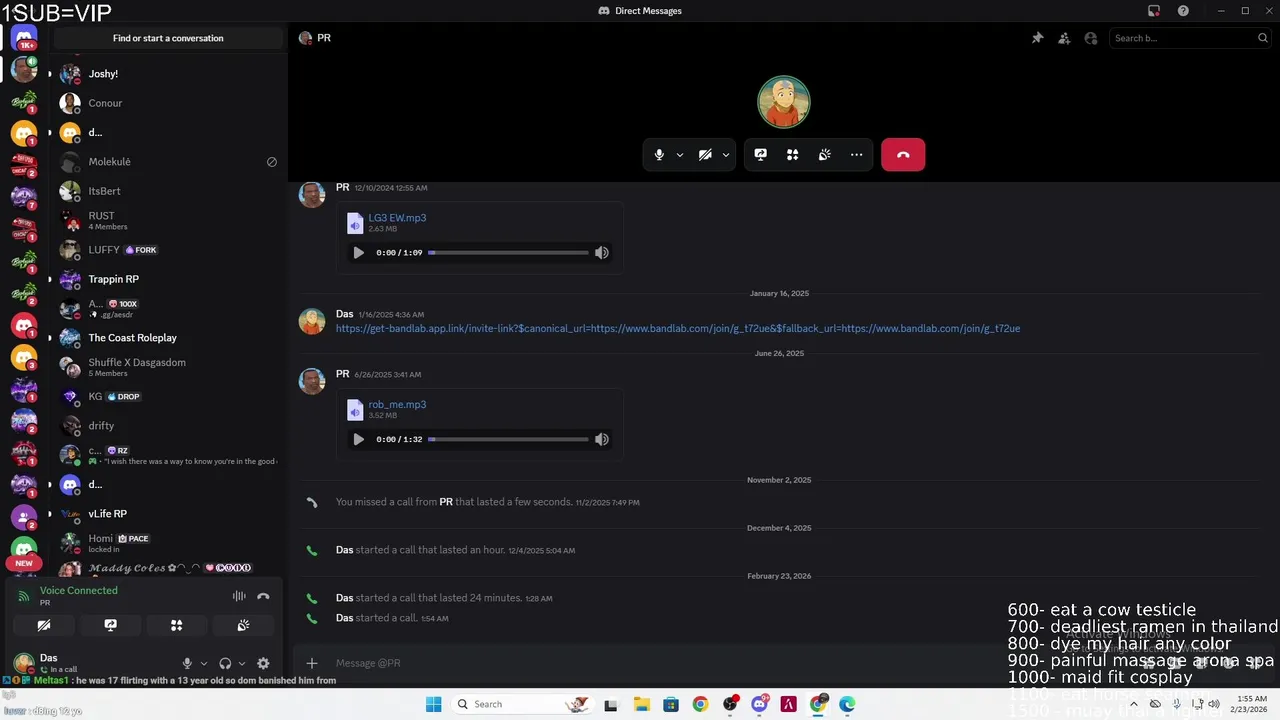Toggle camera in voice panel
Screen dimensions: 1280x720
44,625
